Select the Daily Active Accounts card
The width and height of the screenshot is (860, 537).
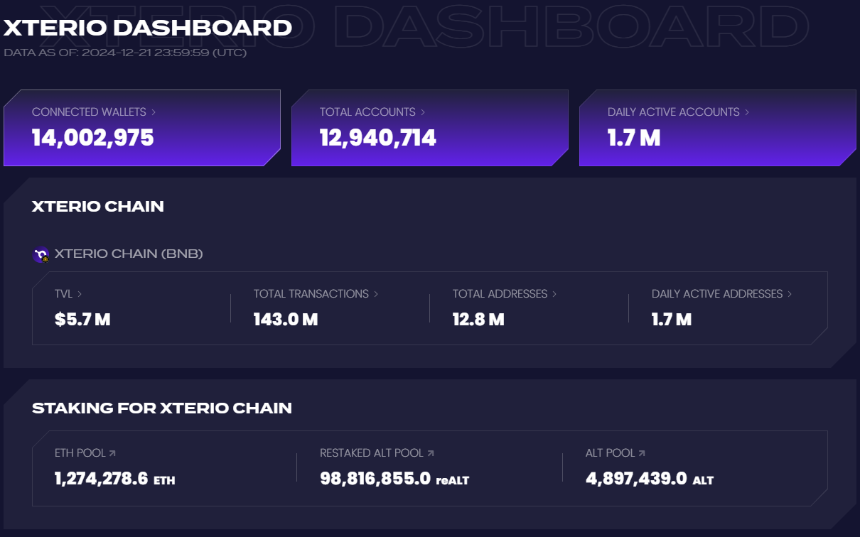point(717,127)
